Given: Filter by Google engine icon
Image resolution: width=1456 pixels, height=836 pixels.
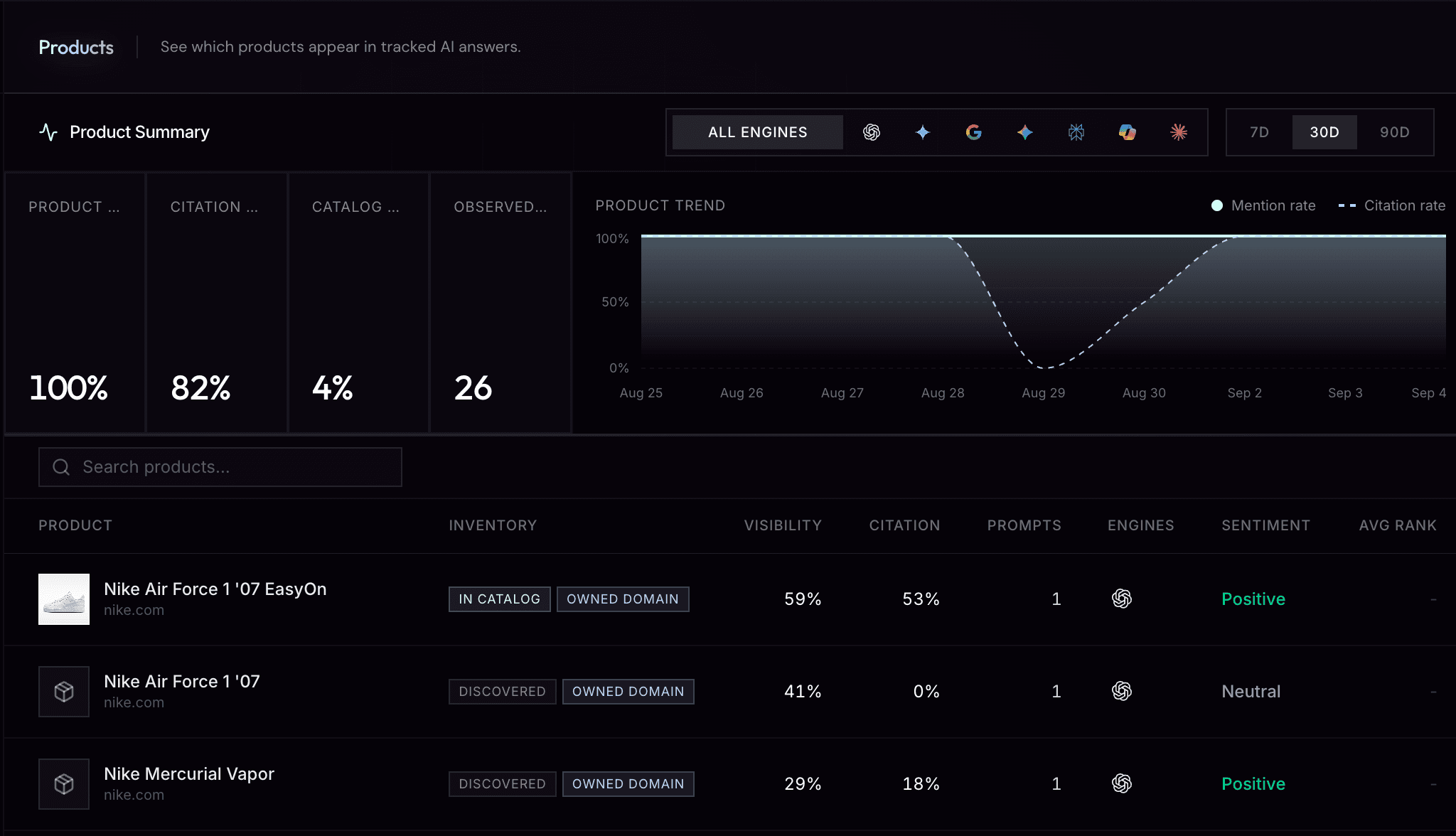Looking at the screenshot, I should click(x=974, y=132).
